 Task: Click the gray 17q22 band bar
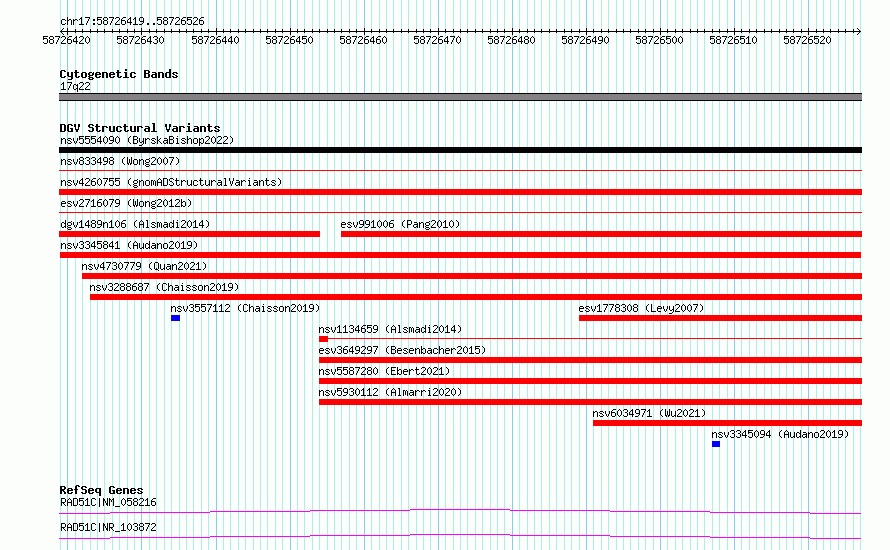[x=460, y=97]
